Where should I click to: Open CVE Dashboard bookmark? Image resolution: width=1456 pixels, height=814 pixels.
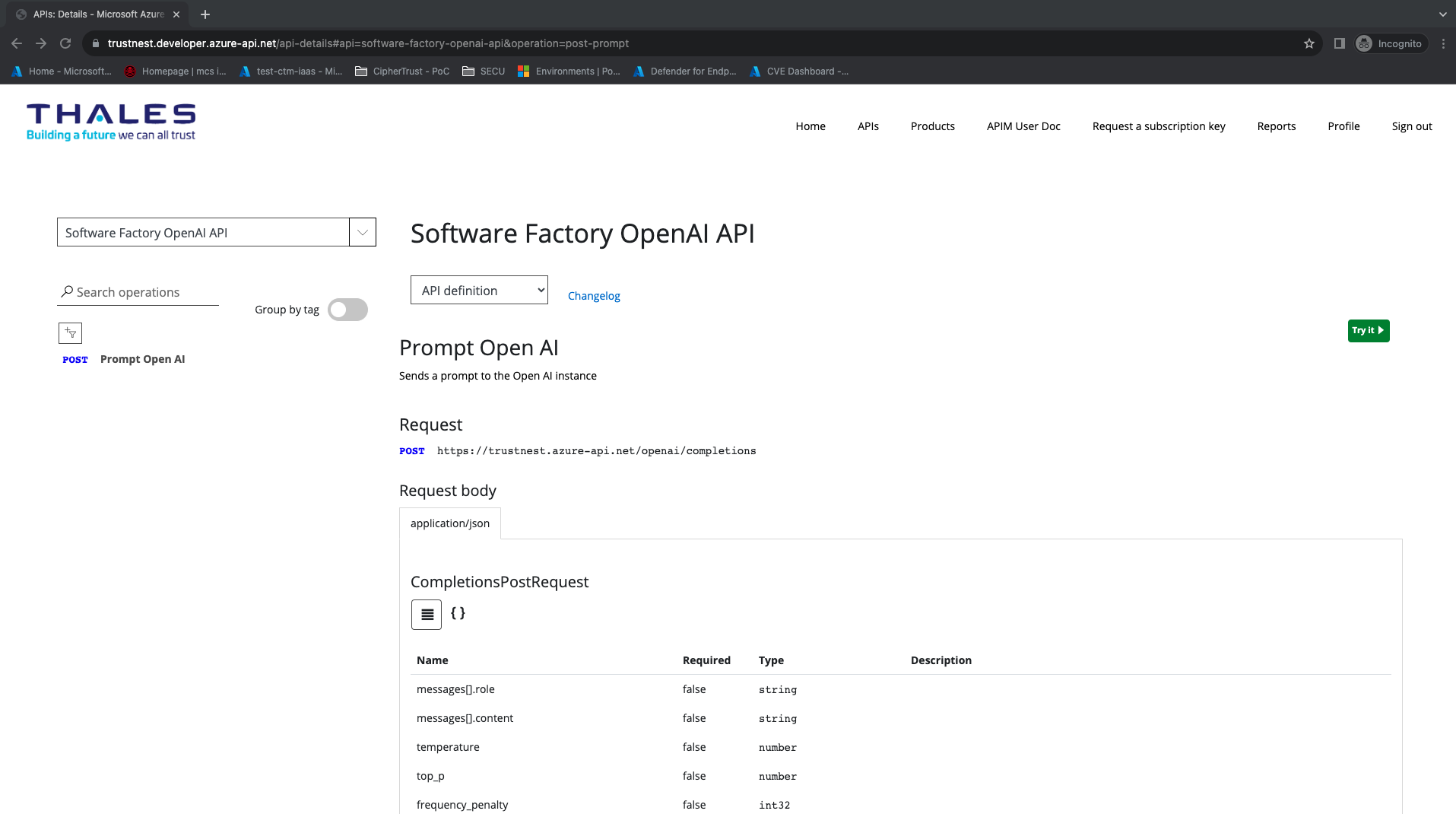coord(799,72)
